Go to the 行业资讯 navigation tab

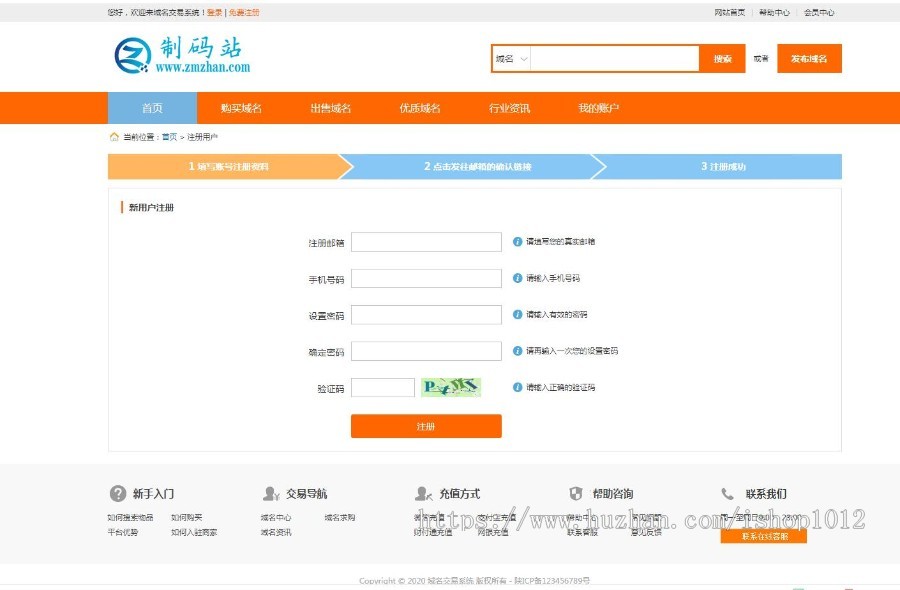pyautogui.click(x=509, y=108)
